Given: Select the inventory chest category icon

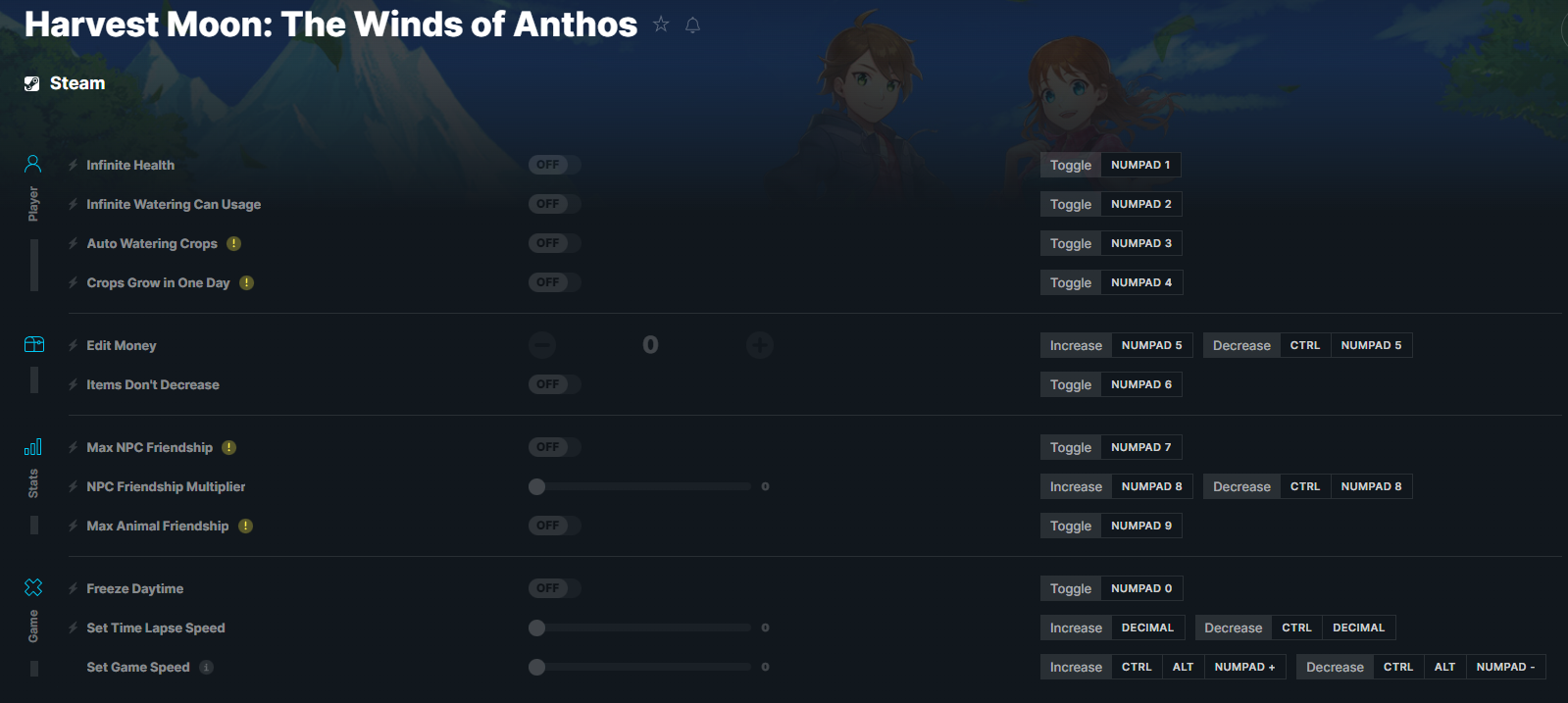Looking at the screenshot, I should [34, 344].
